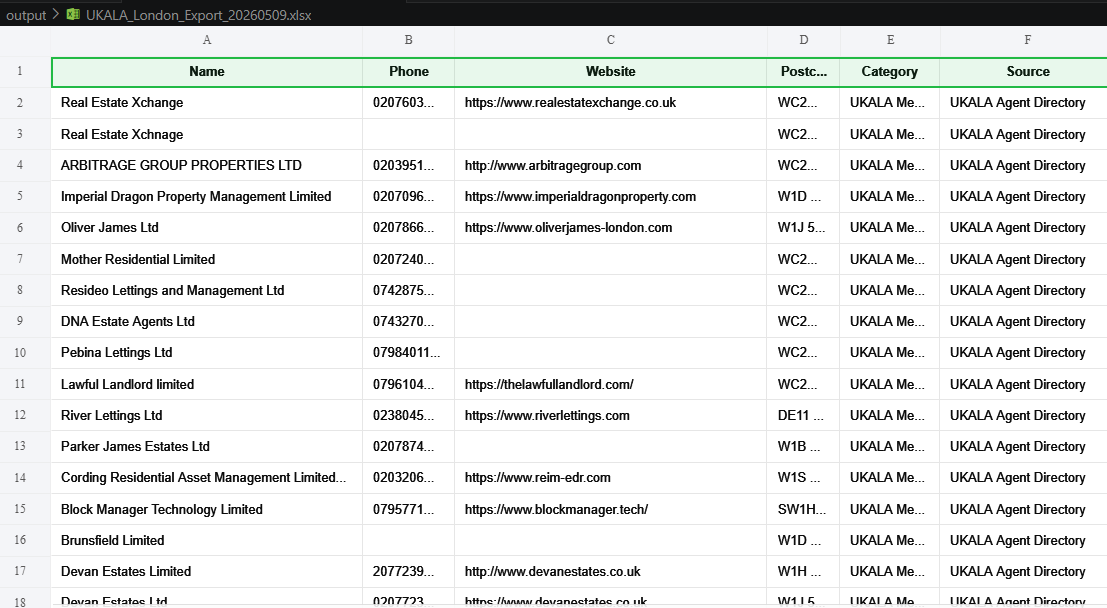This screenshot has width=1107, height=608.
Task: Select http://www.devanestates.co.uk cell in row 17
Action: coord(611,571)
